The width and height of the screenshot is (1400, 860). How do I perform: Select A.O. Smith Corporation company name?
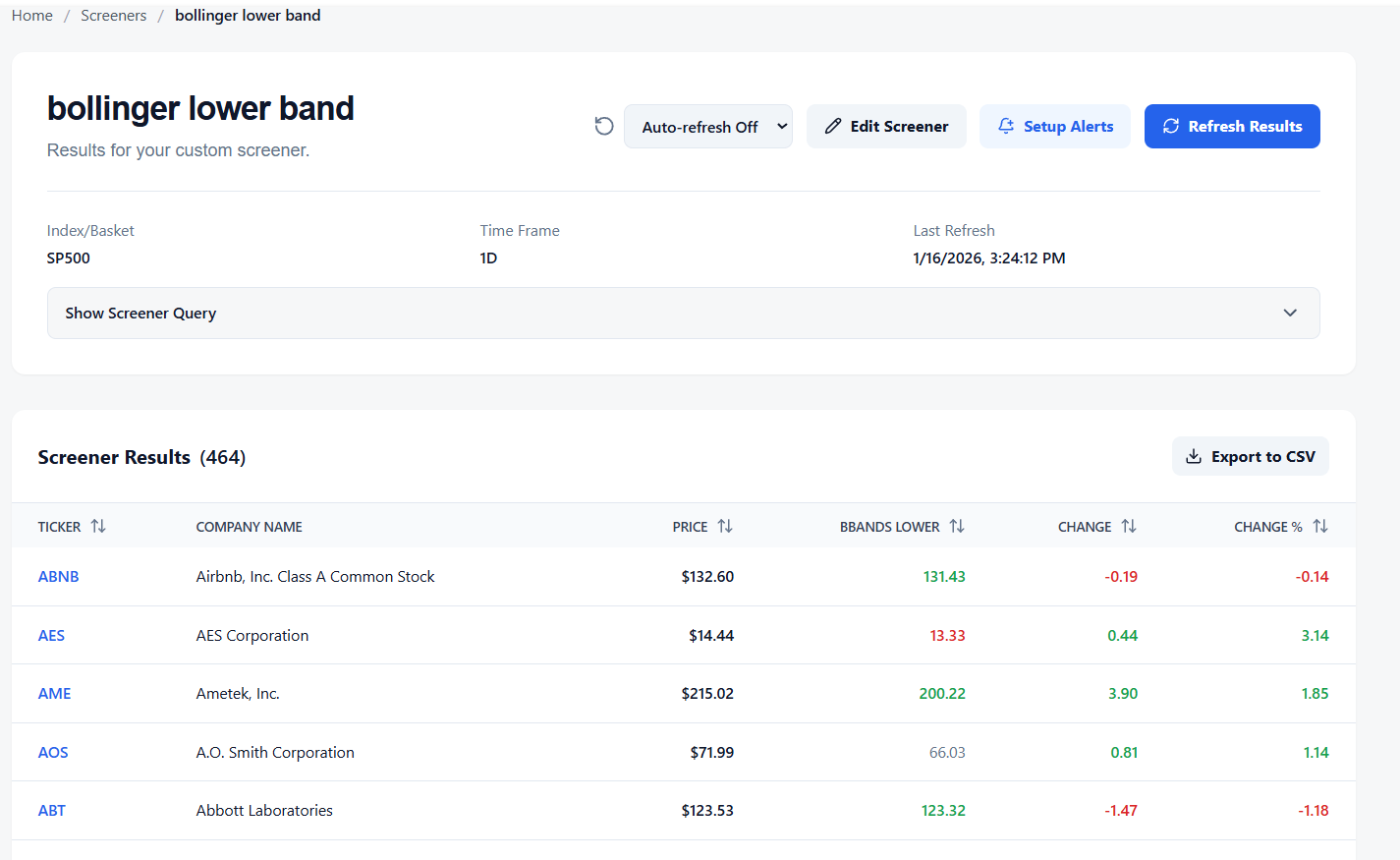coord(275,753)
